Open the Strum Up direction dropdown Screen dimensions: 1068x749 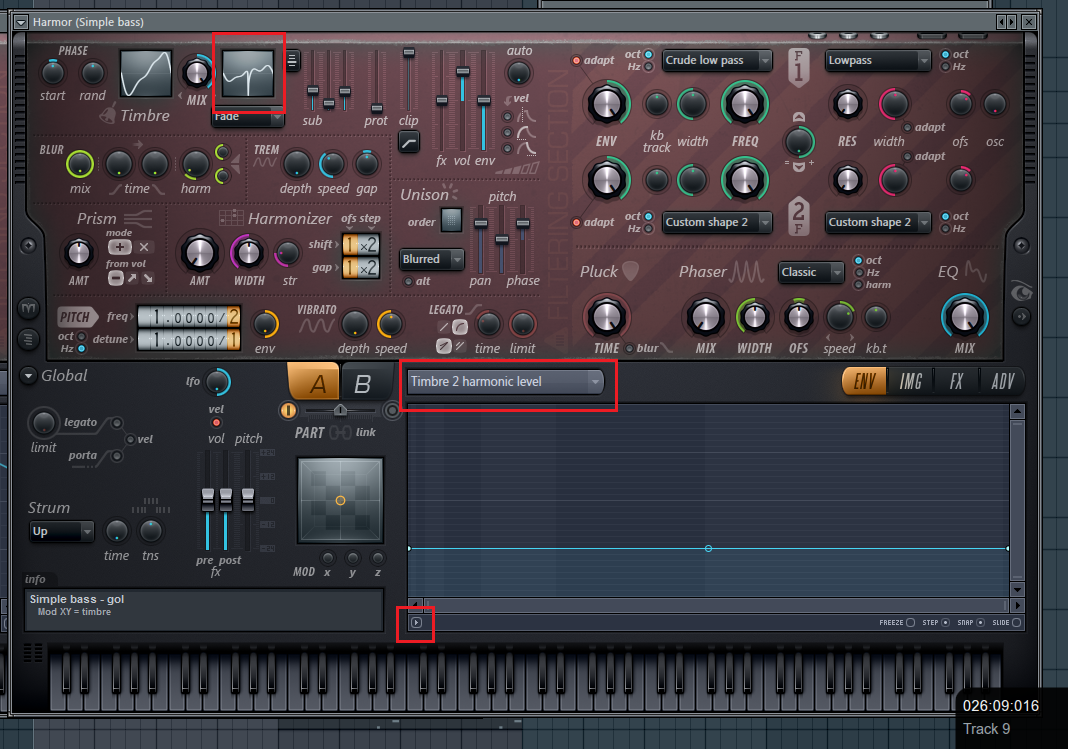(x=62, y=532)
